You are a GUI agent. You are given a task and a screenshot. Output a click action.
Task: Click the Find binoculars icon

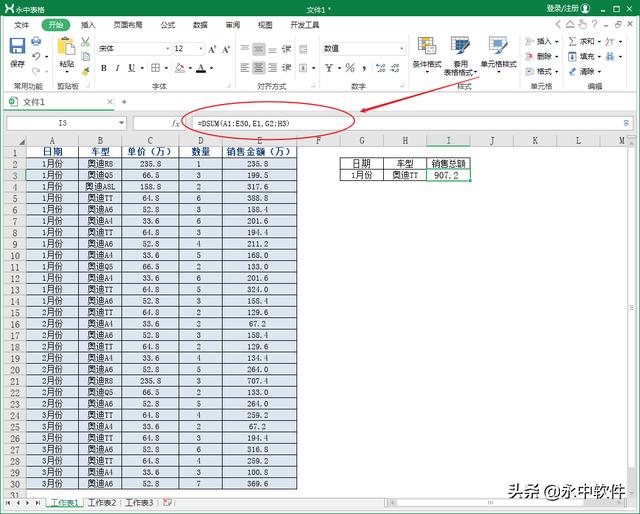tap(610, 56)
